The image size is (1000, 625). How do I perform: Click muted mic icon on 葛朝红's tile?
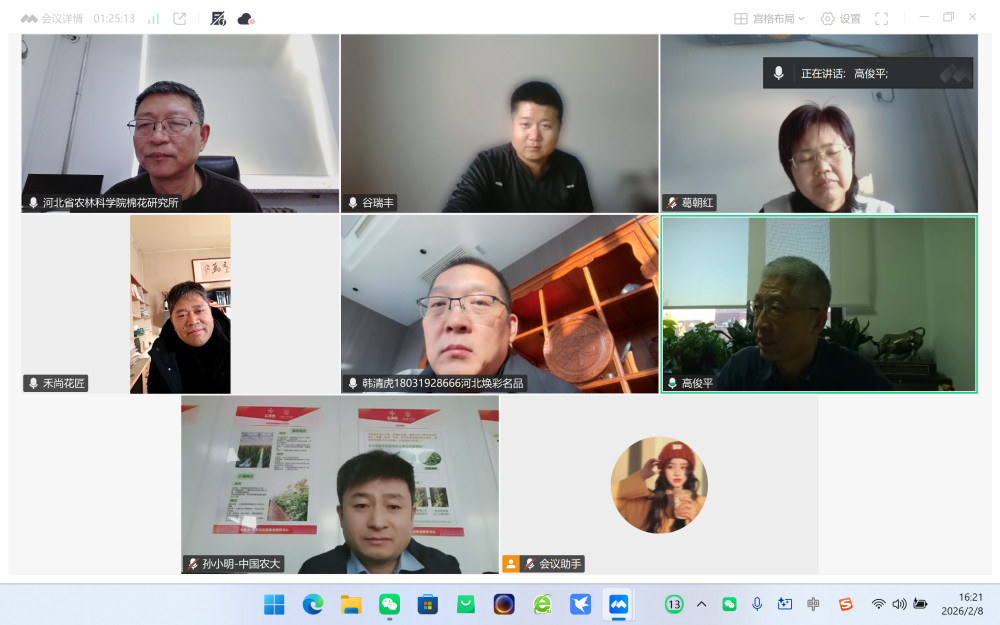click(672, 203)
